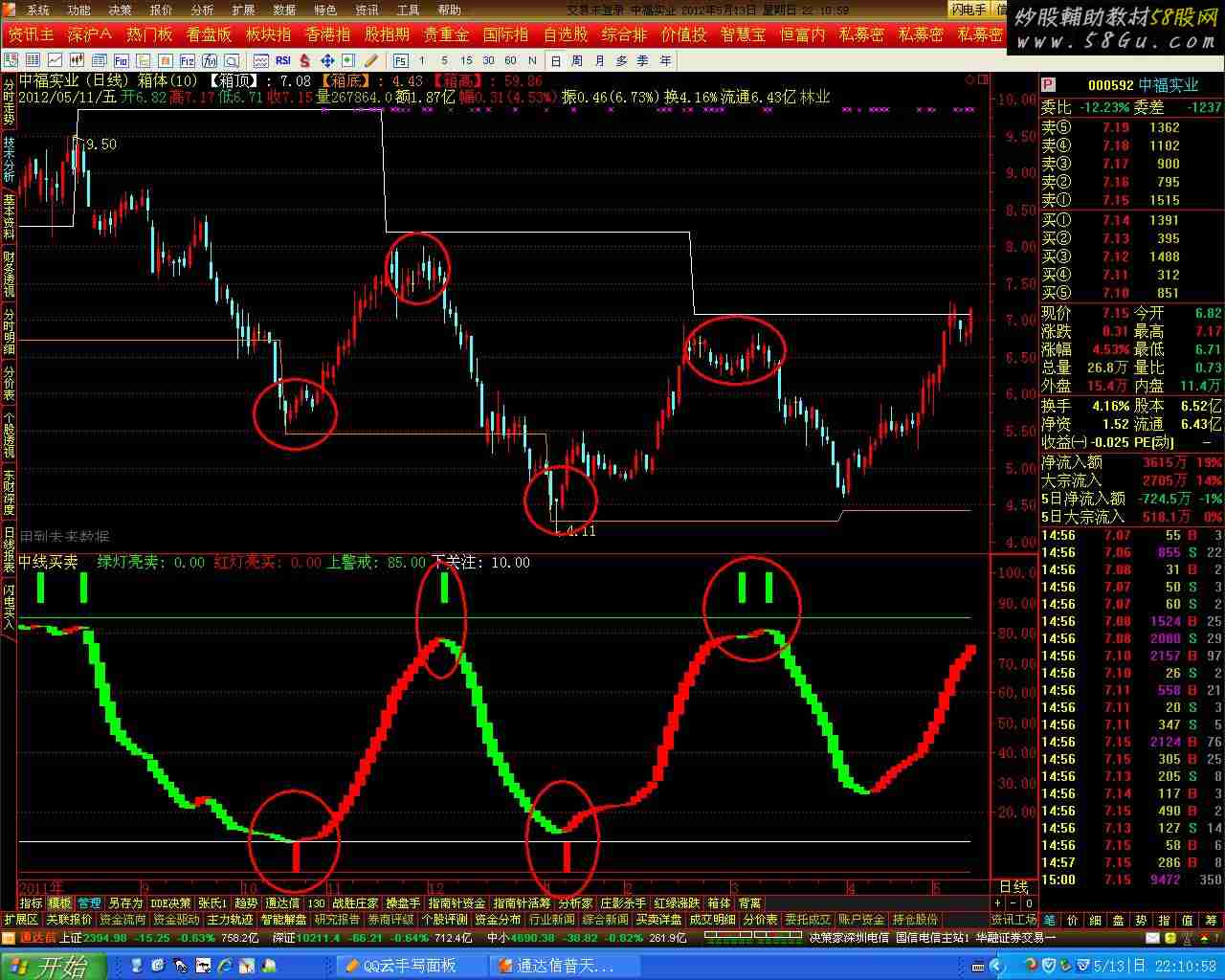
Task: Select the 15-minute period button
Action: (x=466, y=60)
